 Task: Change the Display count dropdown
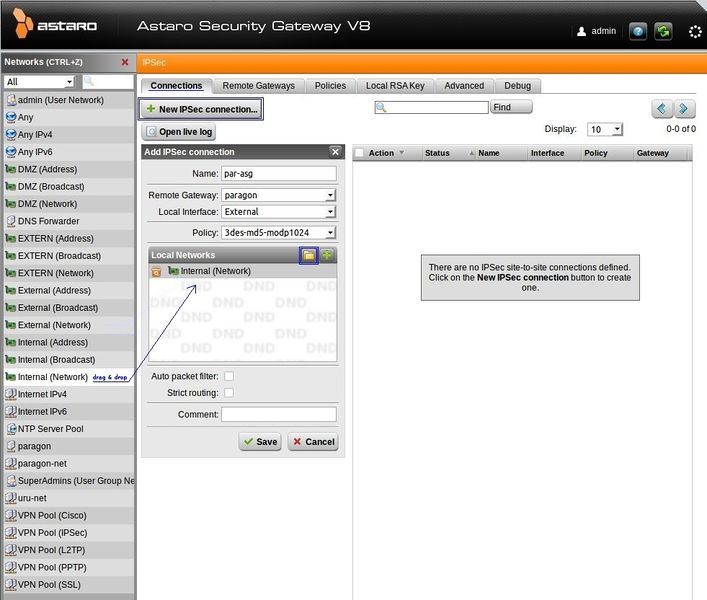click(605, 129)
